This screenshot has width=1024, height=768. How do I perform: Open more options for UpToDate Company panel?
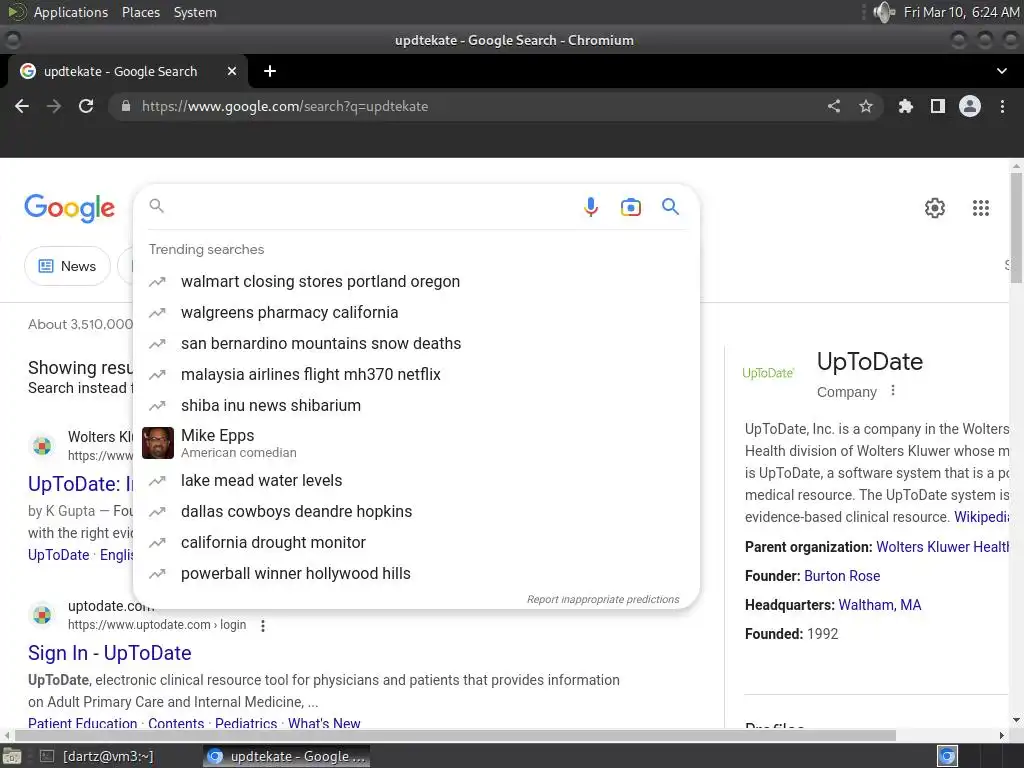pyautogui.click(x=893, y=391)
